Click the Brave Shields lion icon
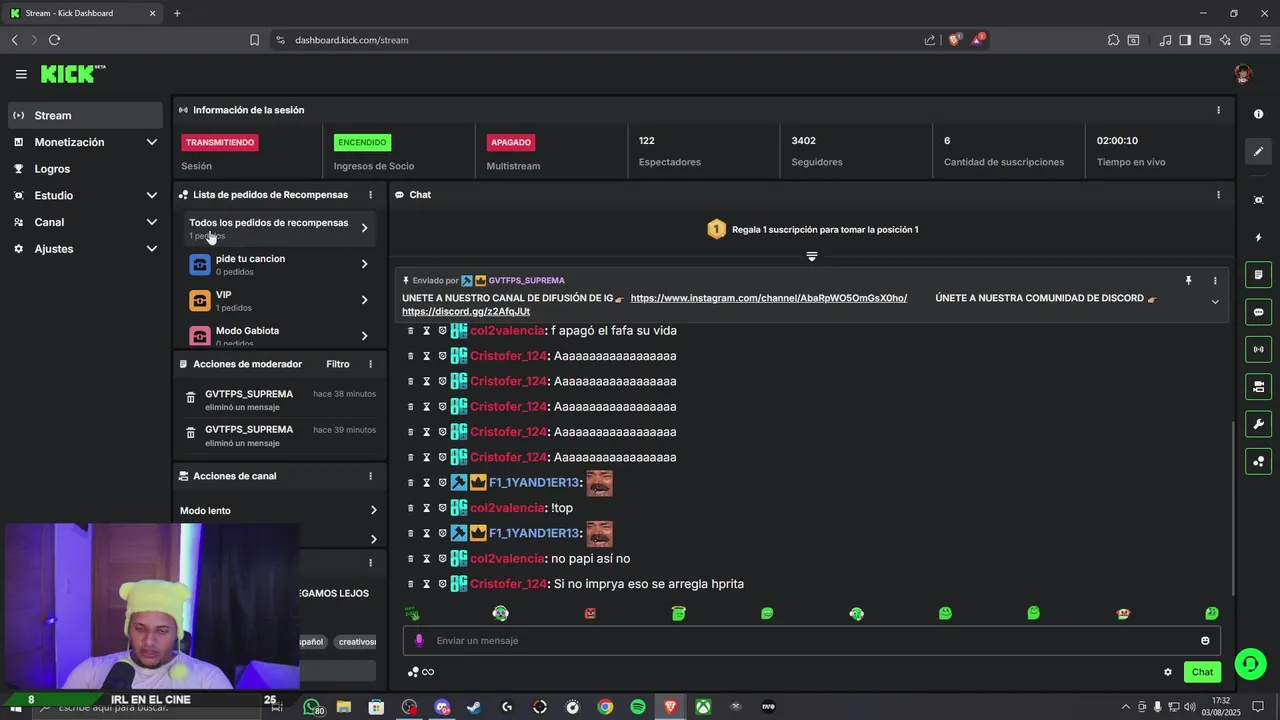The height and width of the screenshot is (720, 1280). tap(954, 40)
